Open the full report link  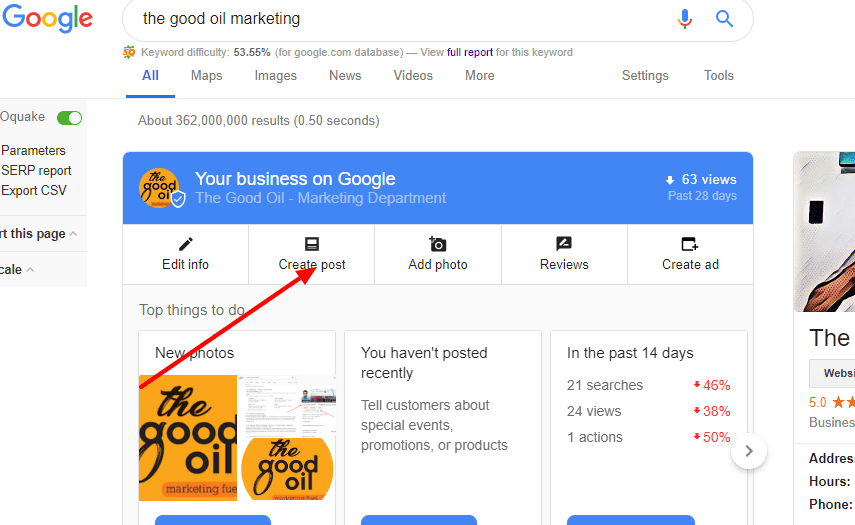470,52
